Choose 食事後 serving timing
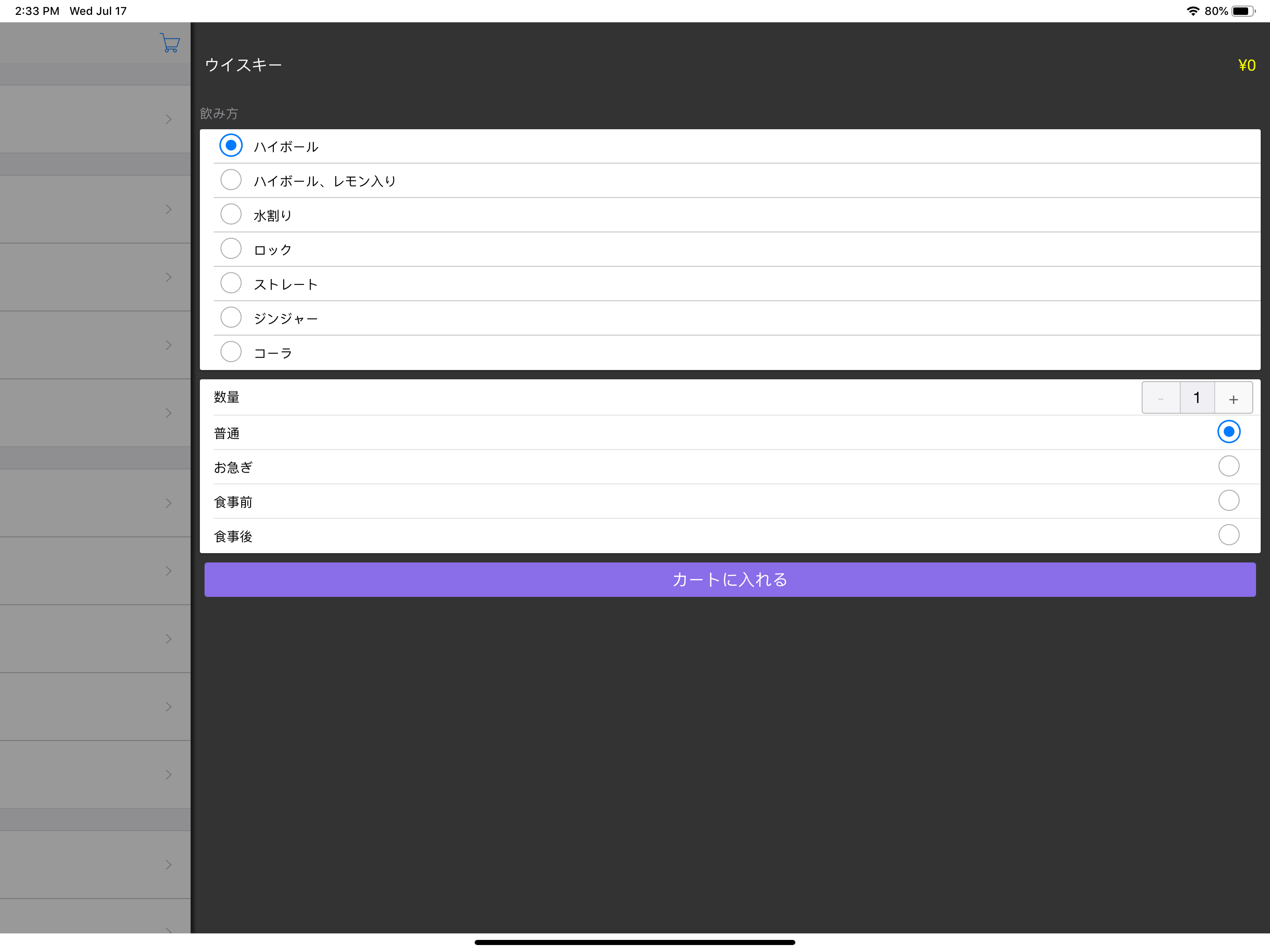Viewport: 1270px width, 952px height. tap(1229, 535)
